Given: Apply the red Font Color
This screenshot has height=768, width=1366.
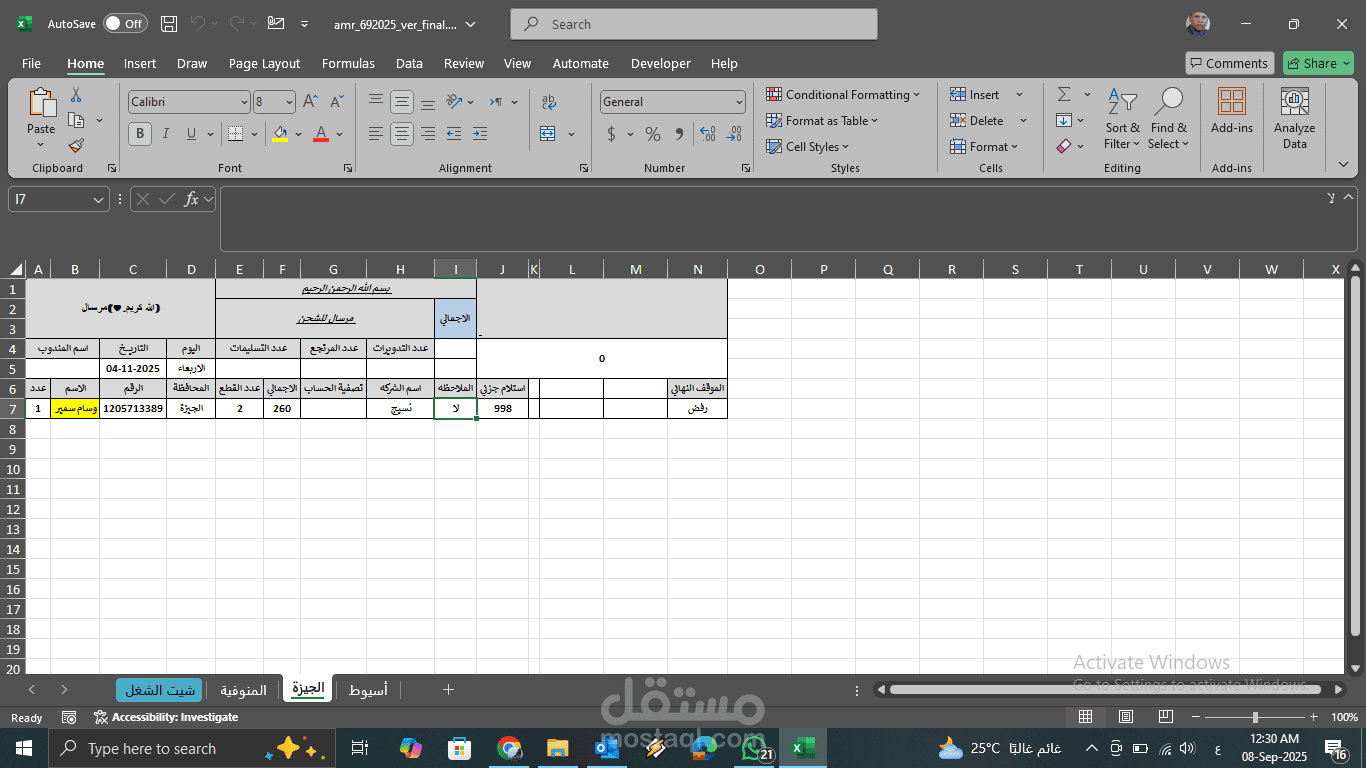Looking at the screenshot, I should coord(321,133).
